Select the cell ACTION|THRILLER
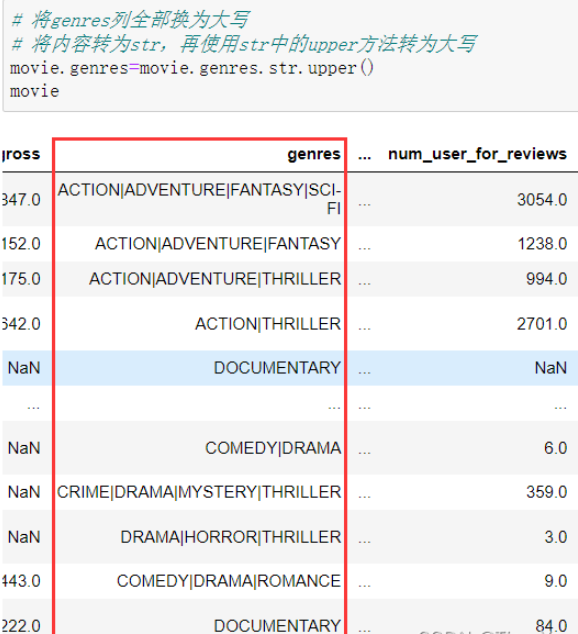This screenshot has width=578, height=634. pyautogui.click(x=268, y=324)
